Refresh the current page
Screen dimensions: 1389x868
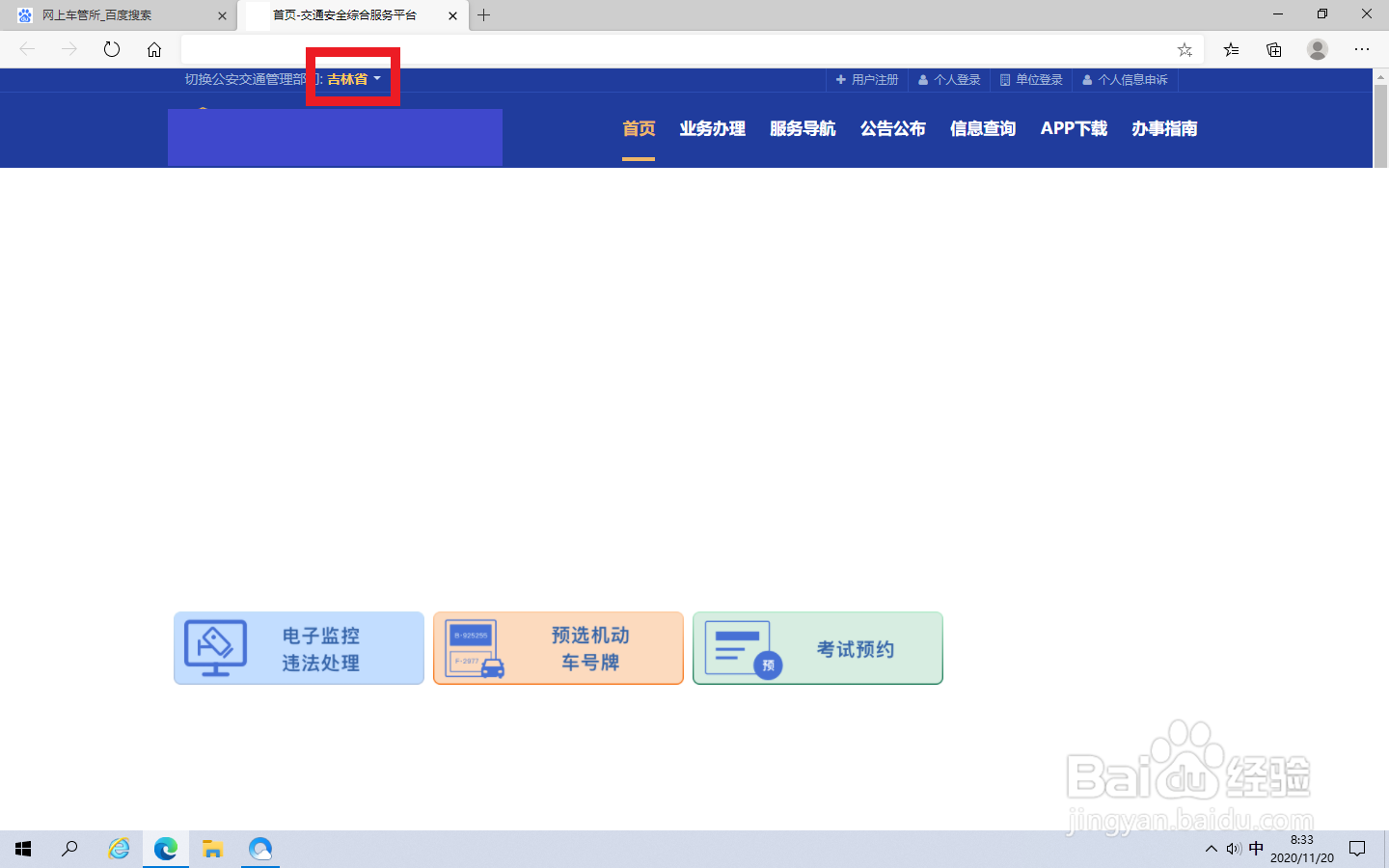pos(112,49)
